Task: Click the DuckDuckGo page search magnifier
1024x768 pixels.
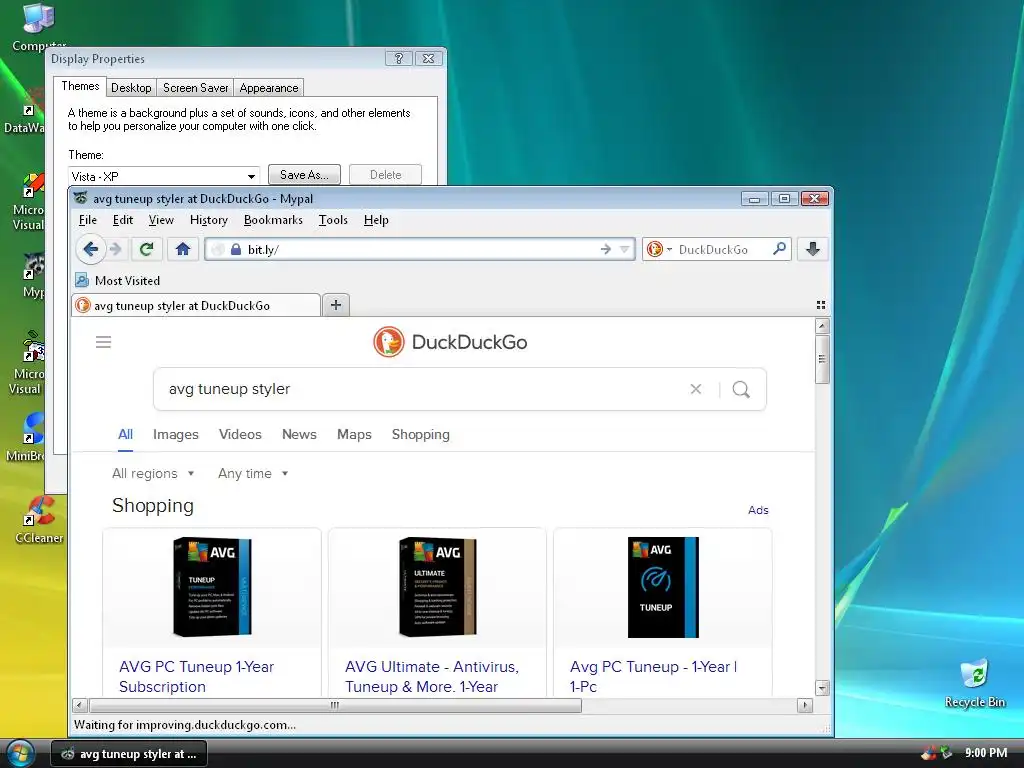Action: [741, 390]
